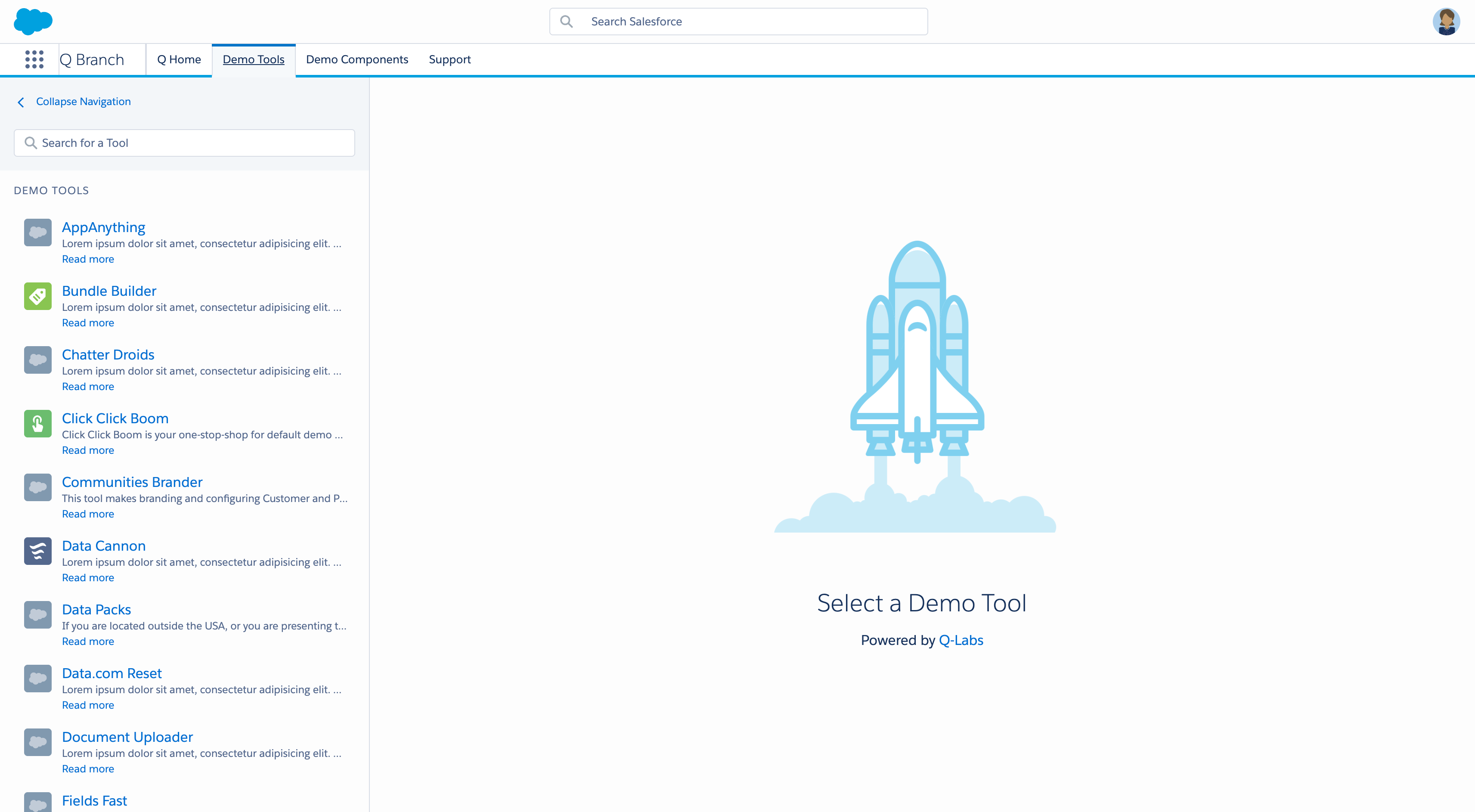Click the Data Cannon icon

[x=38, y=551]
